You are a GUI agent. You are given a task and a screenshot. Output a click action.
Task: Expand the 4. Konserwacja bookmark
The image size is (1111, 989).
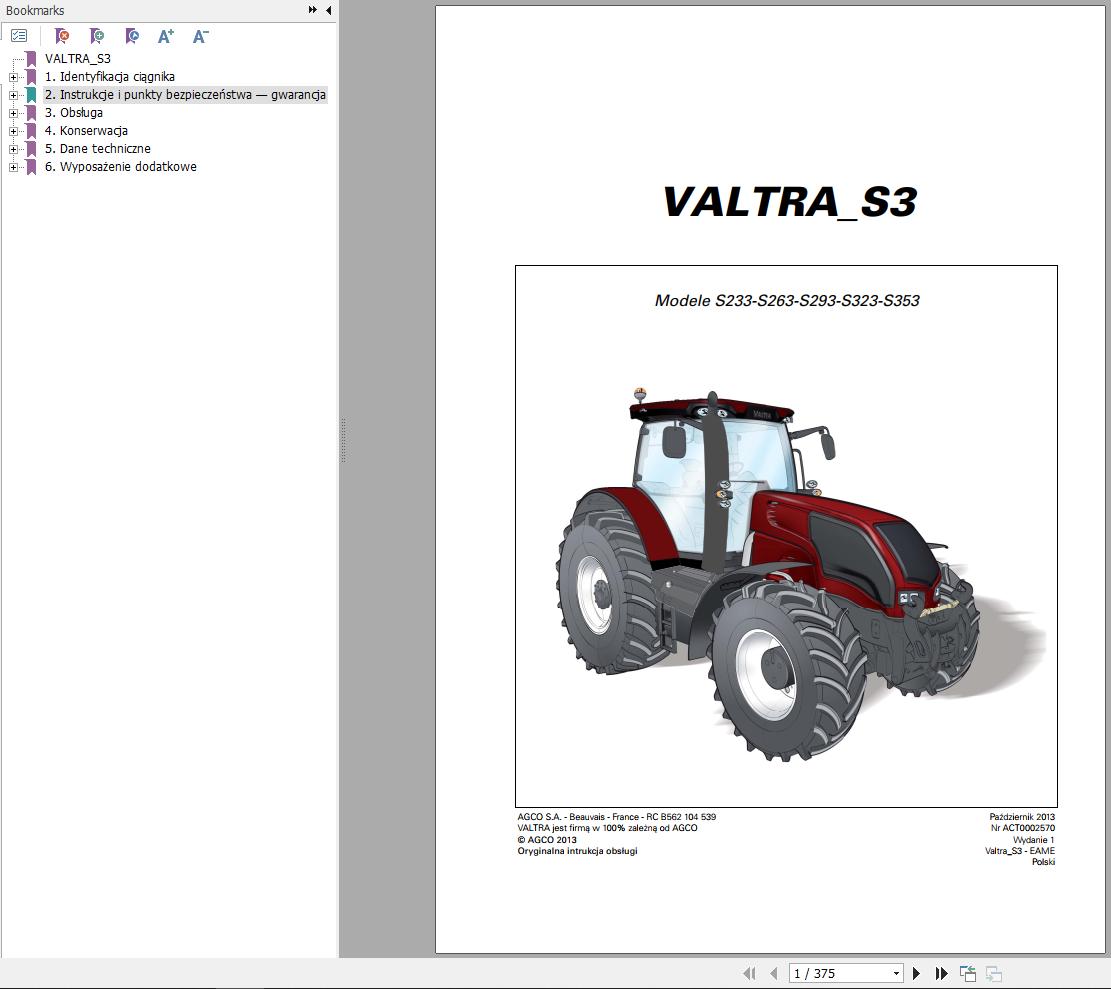[x=13, y=131]
